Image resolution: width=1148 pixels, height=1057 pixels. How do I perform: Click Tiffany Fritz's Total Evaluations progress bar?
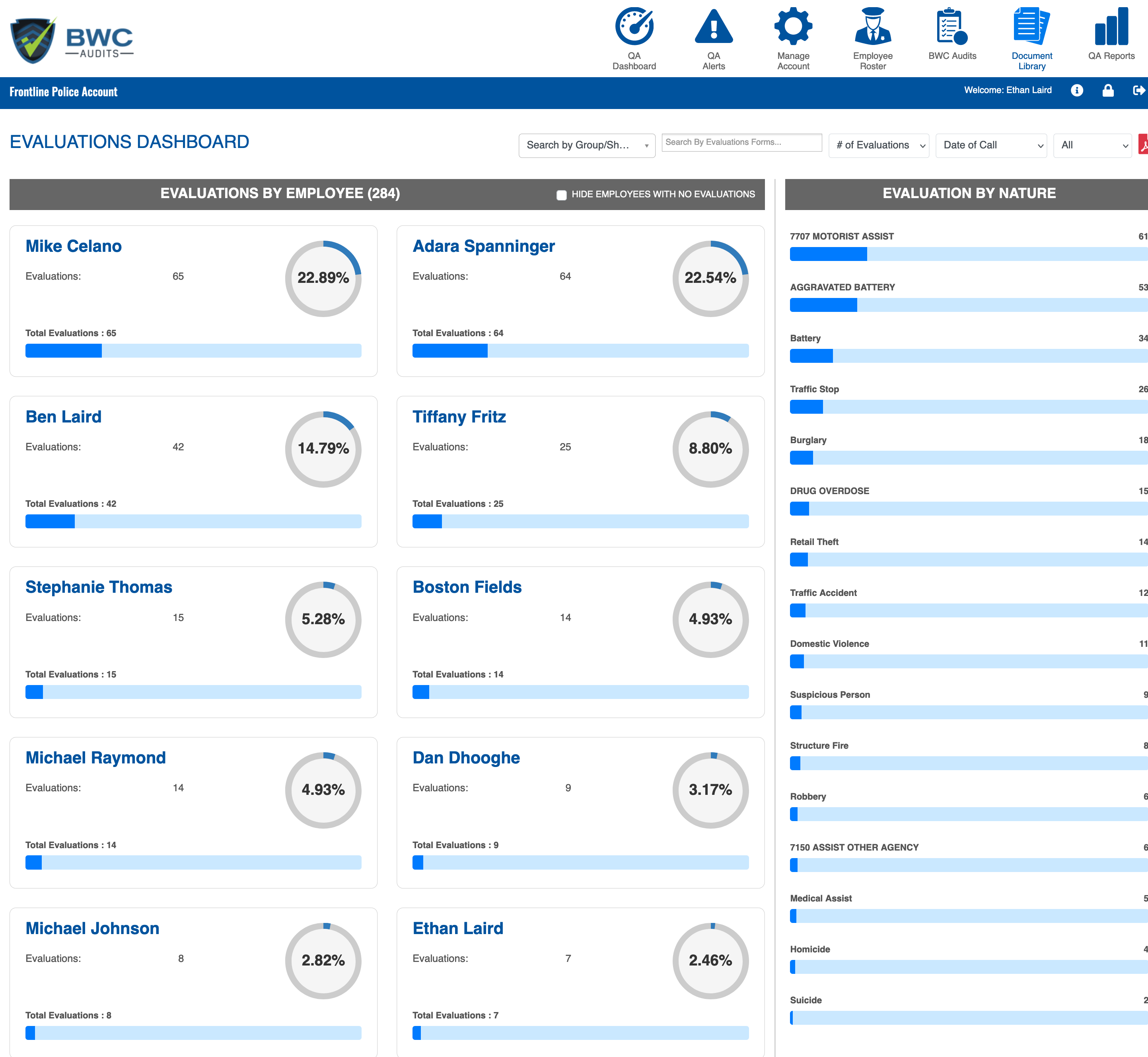point(581,521)
